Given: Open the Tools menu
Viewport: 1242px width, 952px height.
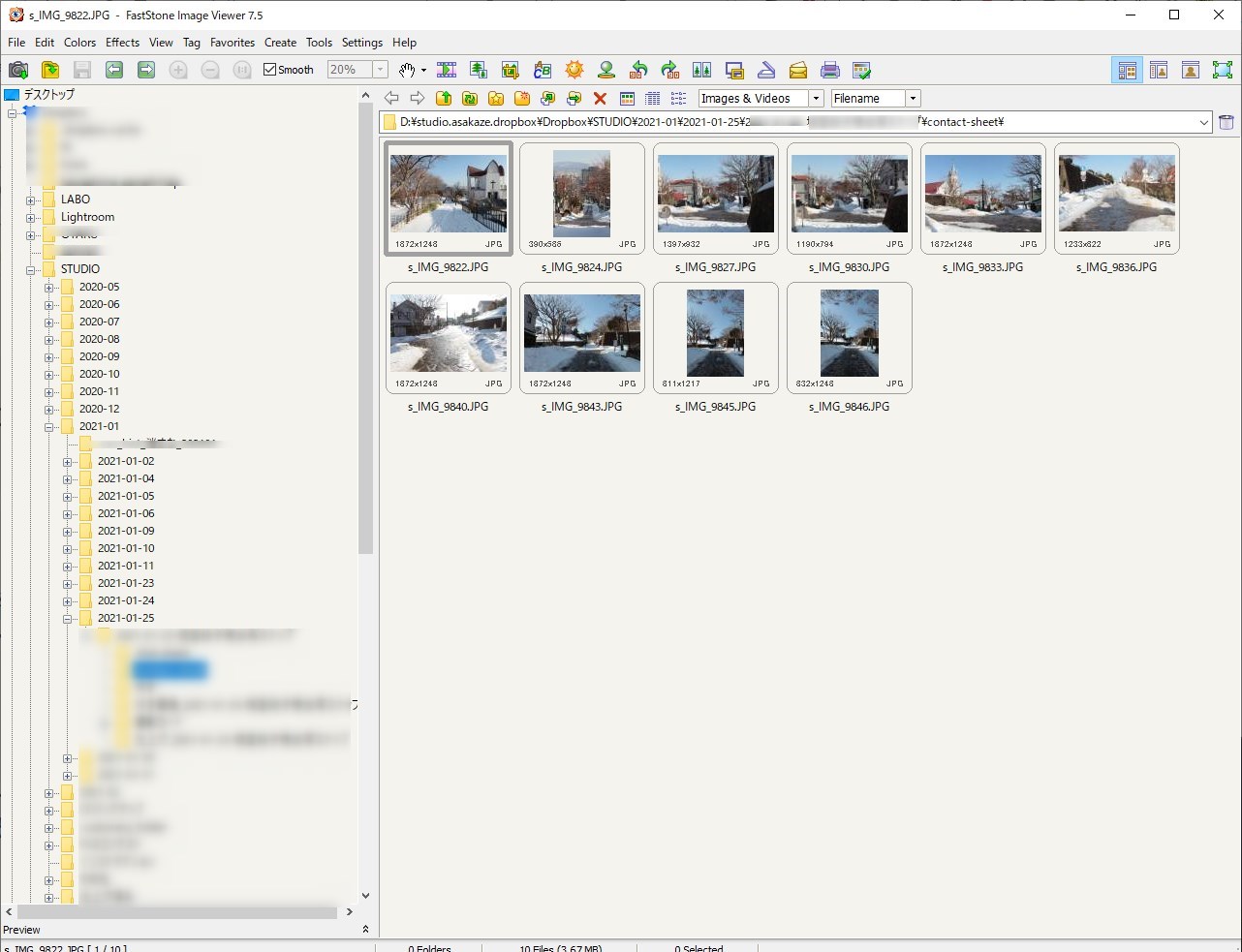Looking at the screenshot, I should click(x=319, y=42).
